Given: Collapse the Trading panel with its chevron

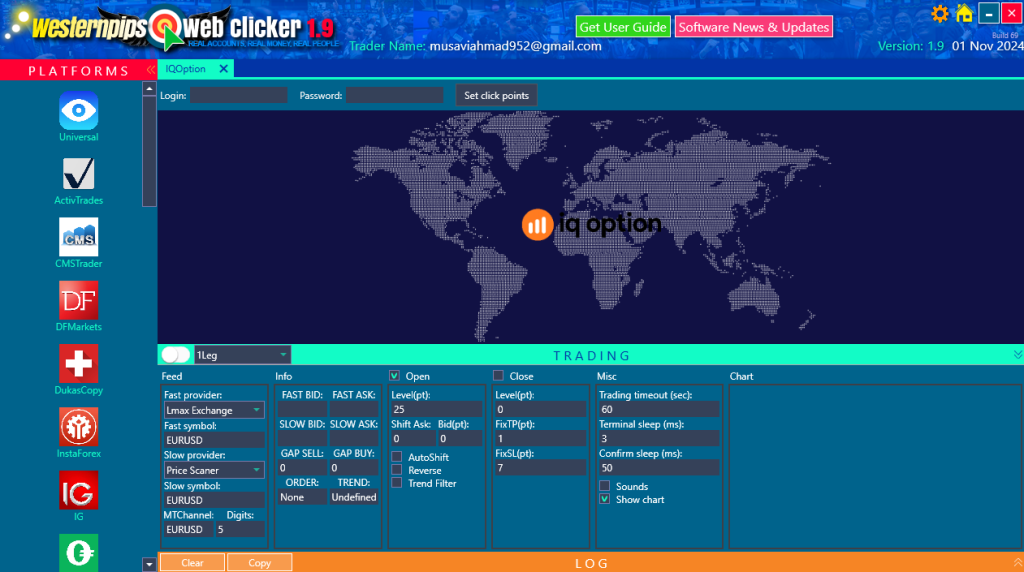Looking at the screenshot, I should click(x=1017, y=355).
